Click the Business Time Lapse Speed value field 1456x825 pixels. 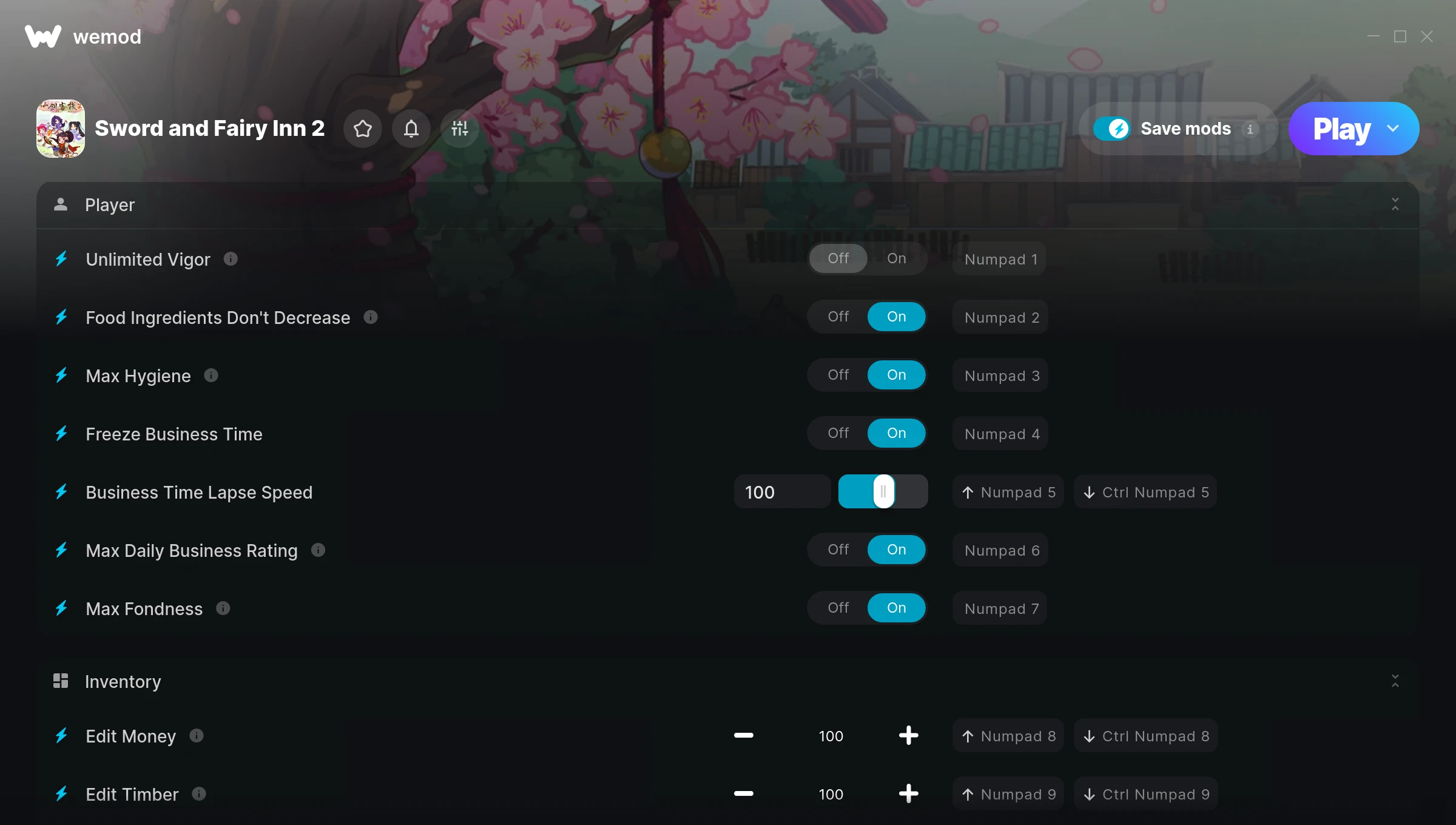(x=782, y=492)
